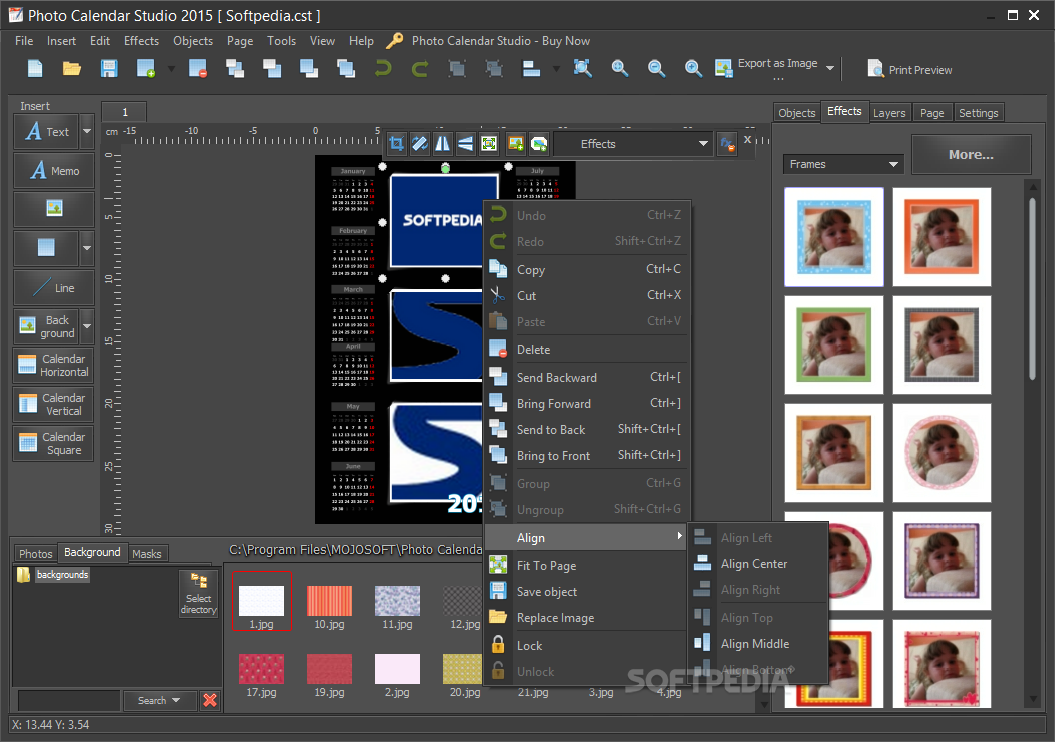Choose Align Middle in the submenu
Image resolution: width=1055 pixels, height=742 pixels.
pyautogui.click(x=758, y=644)
